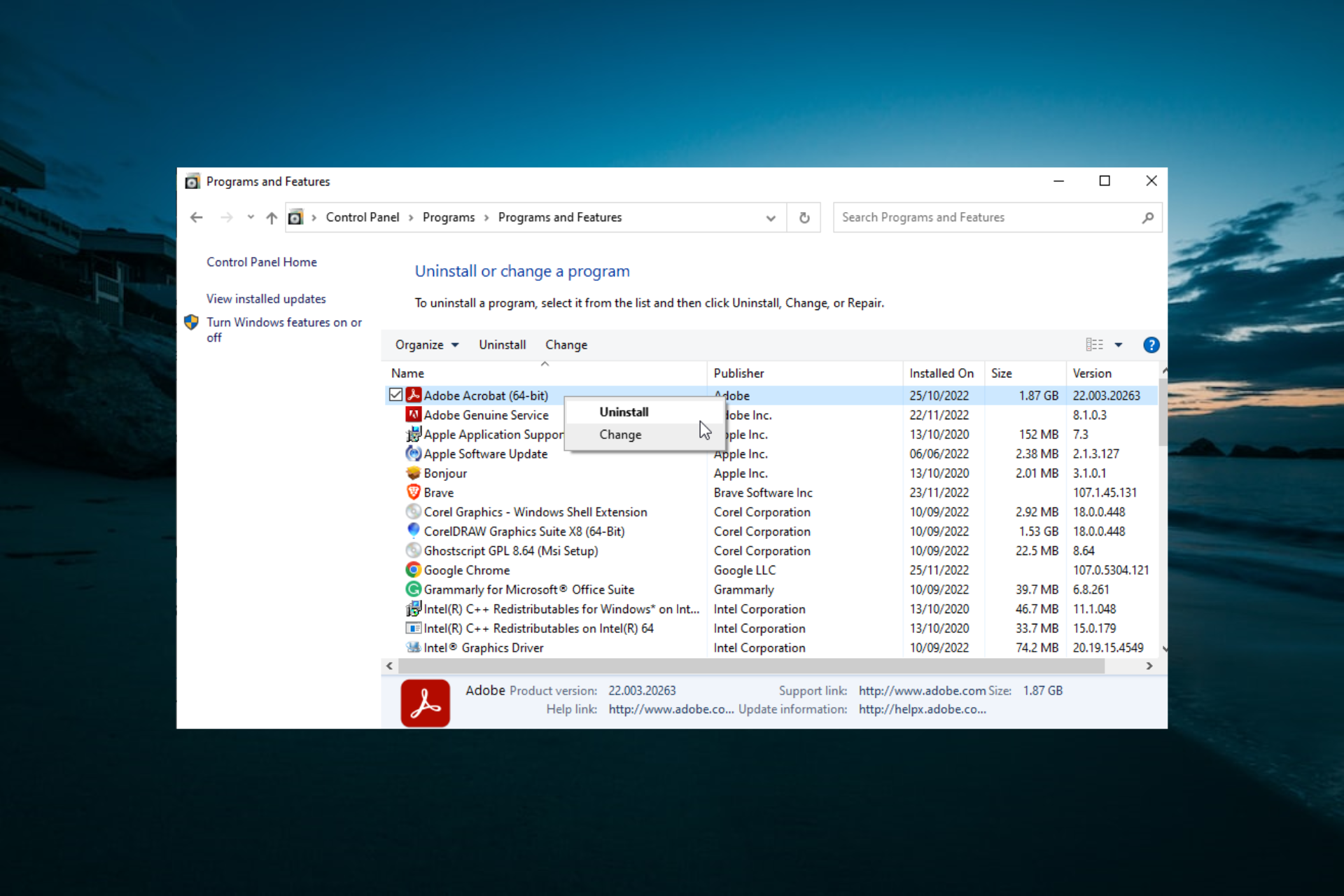Click the horizontal scrollbar thumb
Image resolution: width=1344 pixels, height=896 pixels.
(x=752, y=666)
